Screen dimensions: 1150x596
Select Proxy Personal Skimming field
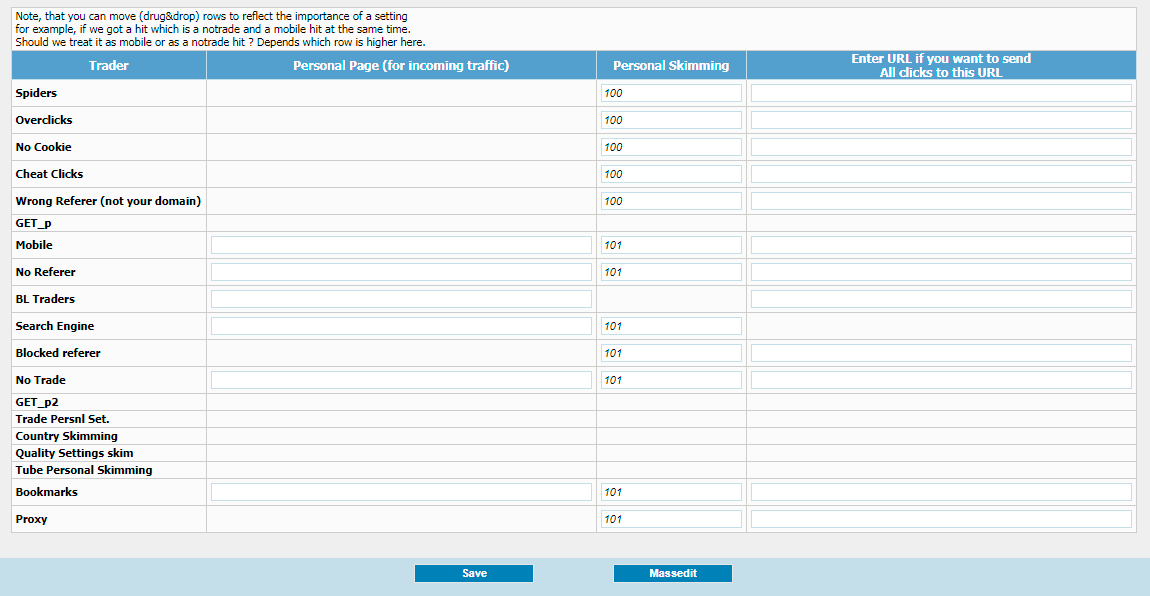coord(671,520)
